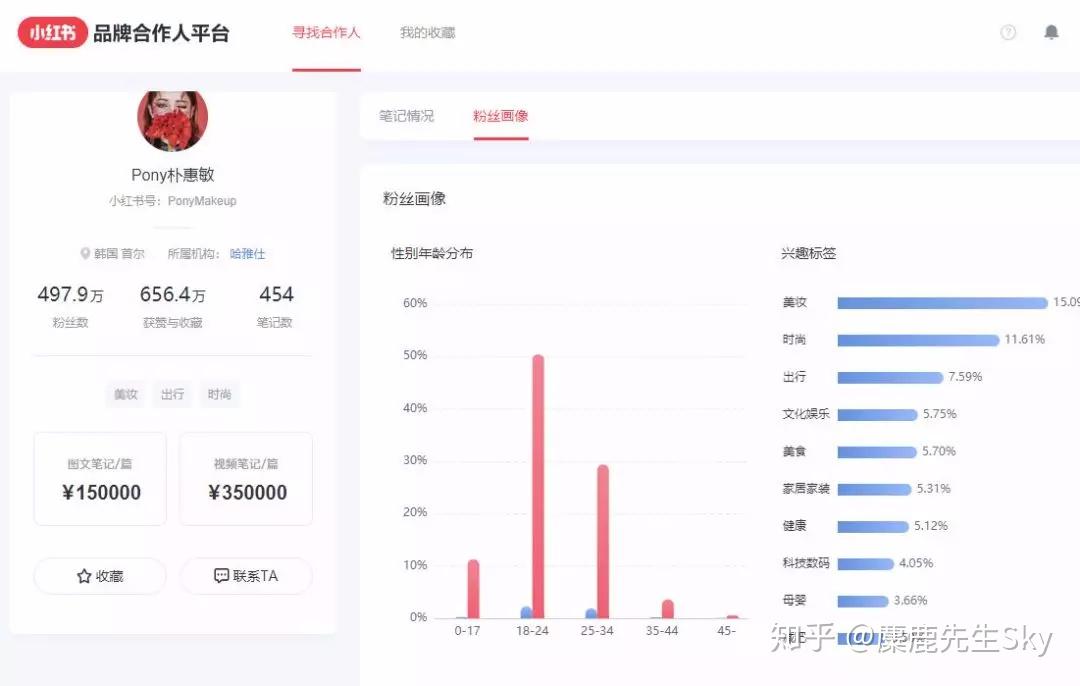This screenshot has height=686, width=1080.
Task: Click the 时尚 11.61% interest bar
Action: (918, 340)
